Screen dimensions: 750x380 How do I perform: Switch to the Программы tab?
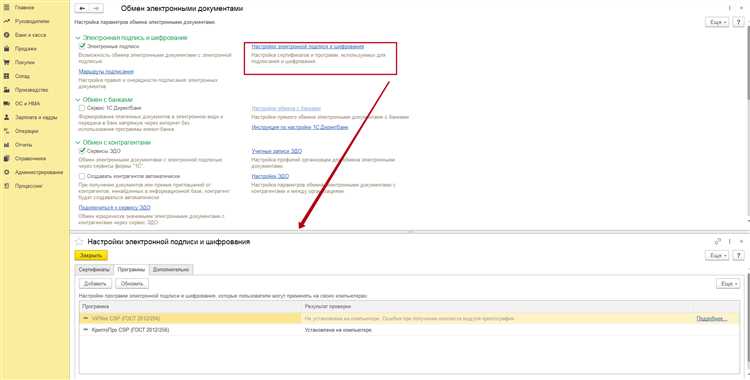[x=131, y=269]
